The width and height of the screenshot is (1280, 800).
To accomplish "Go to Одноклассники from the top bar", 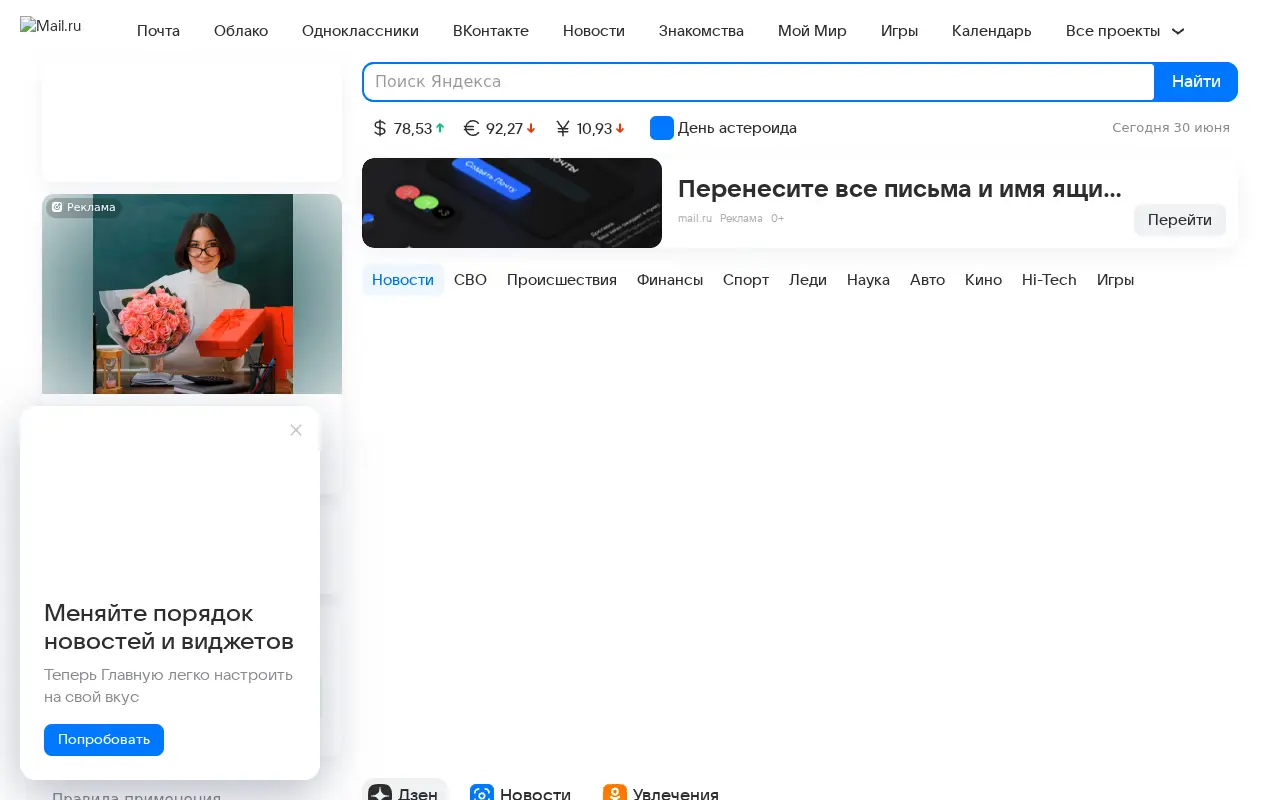I will [x=360, y=31].
